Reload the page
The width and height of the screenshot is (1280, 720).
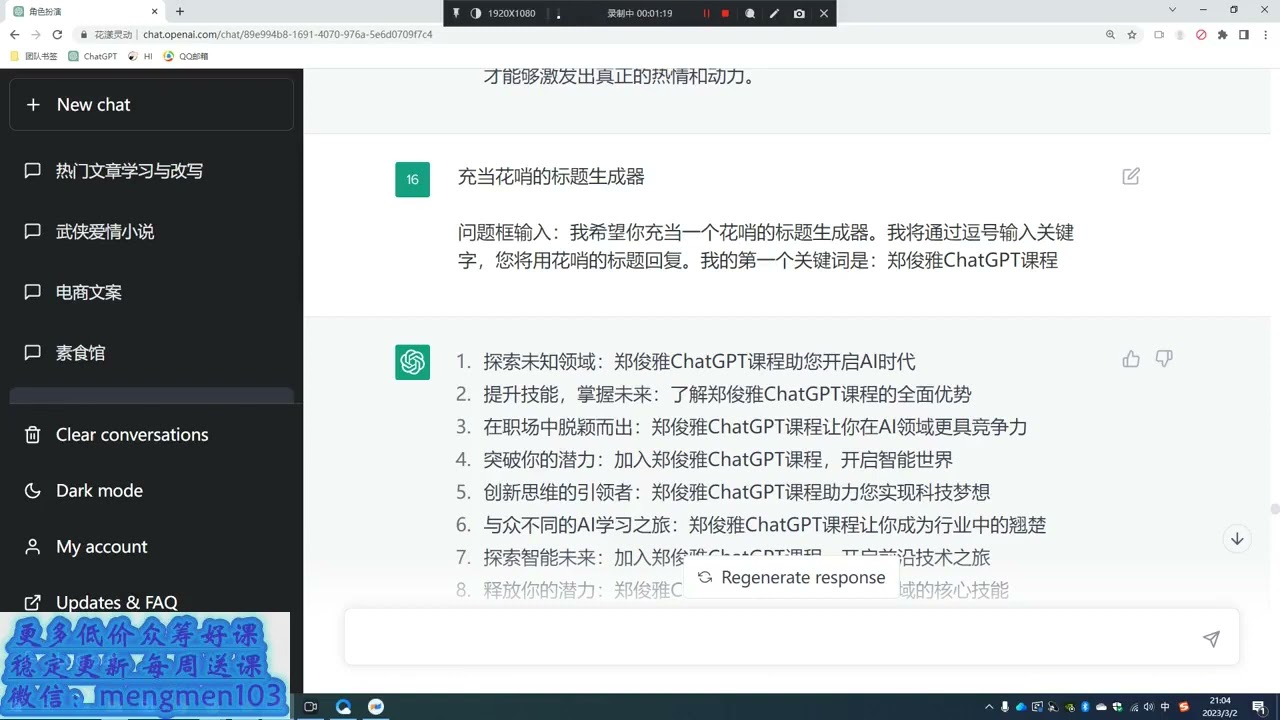(57, 34)
